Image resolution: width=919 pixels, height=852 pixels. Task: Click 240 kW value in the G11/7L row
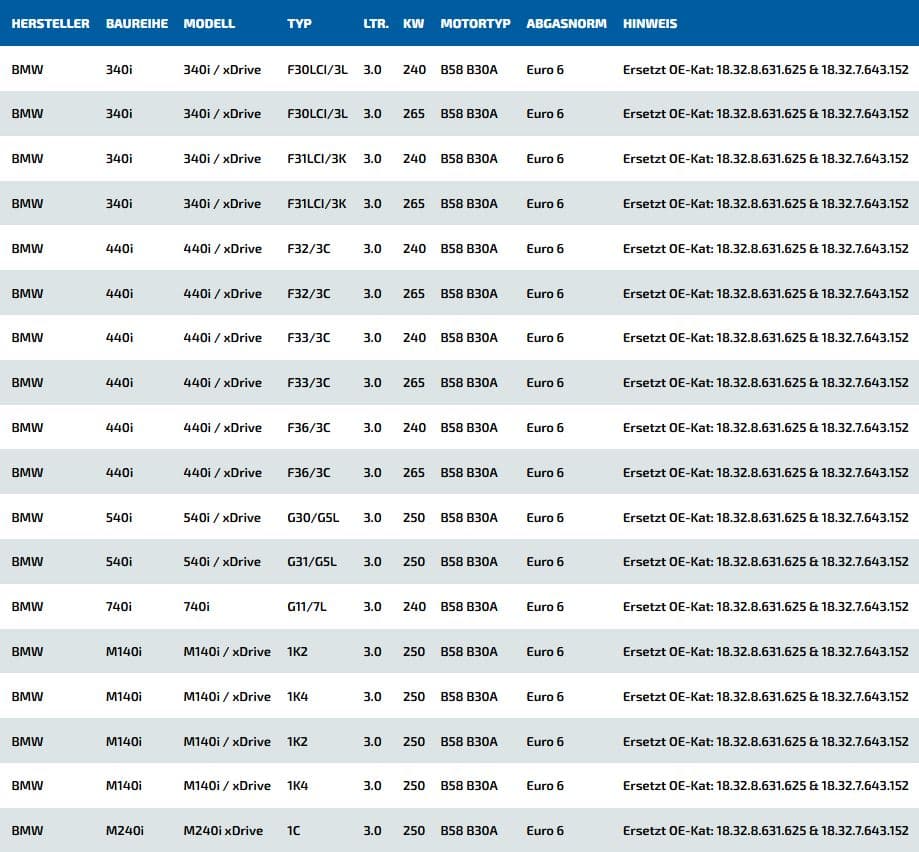tap(414, 606)
